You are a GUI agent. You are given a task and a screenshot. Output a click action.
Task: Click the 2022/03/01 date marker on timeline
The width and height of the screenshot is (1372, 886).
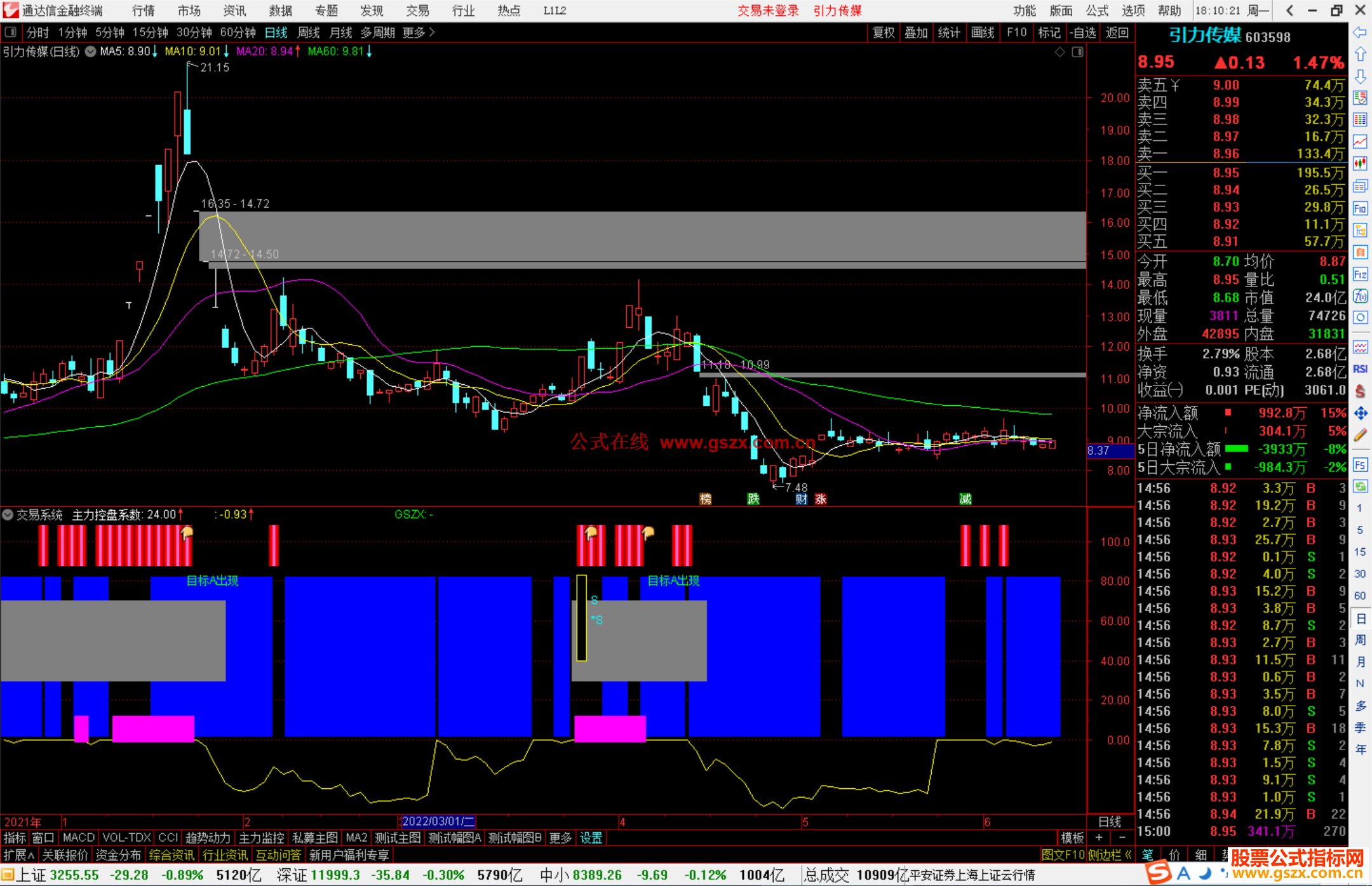pos(438,821)
